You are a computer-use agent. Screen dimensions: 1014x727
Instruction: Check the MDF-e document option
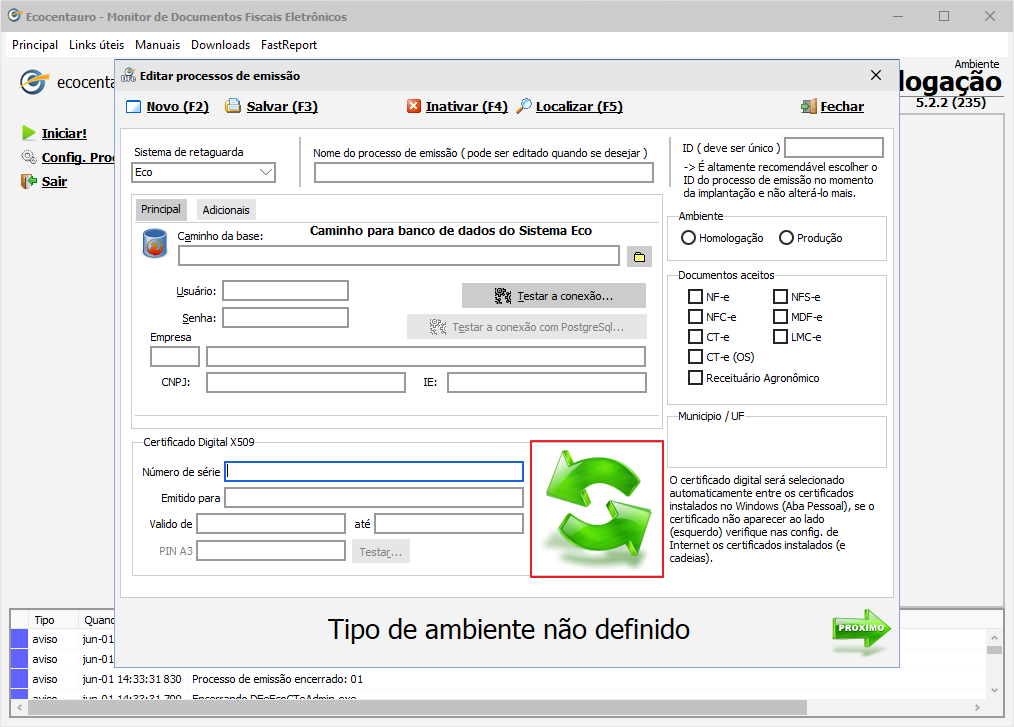click(781, 317)
